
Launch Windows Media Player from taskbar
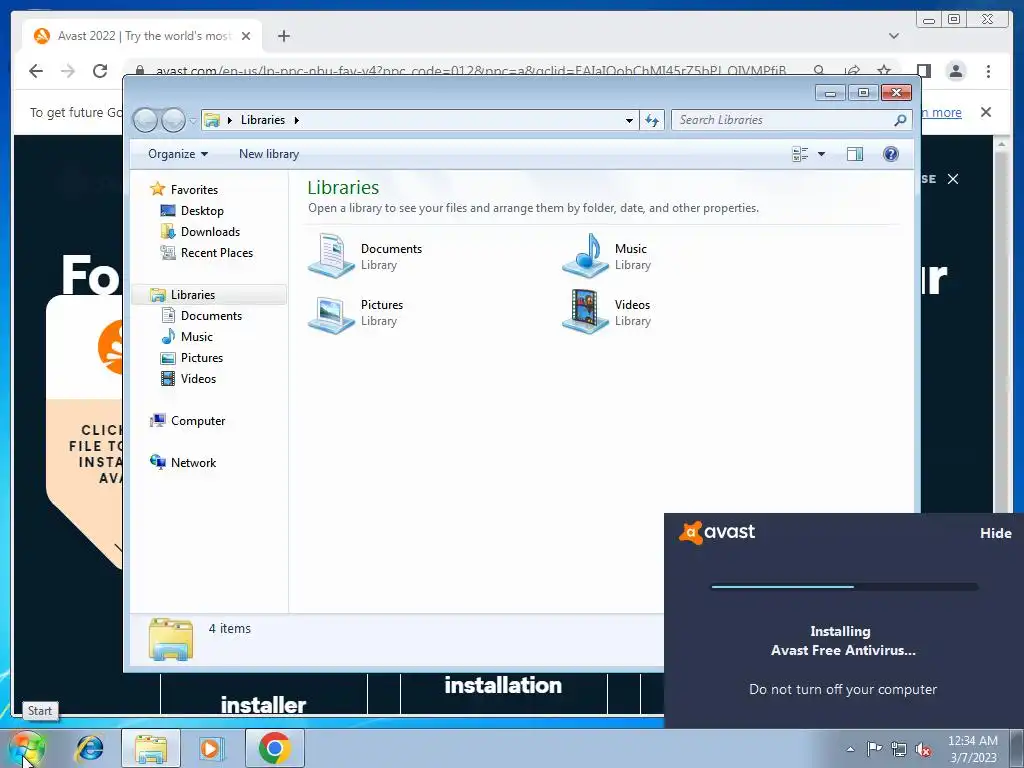point(210,748)
